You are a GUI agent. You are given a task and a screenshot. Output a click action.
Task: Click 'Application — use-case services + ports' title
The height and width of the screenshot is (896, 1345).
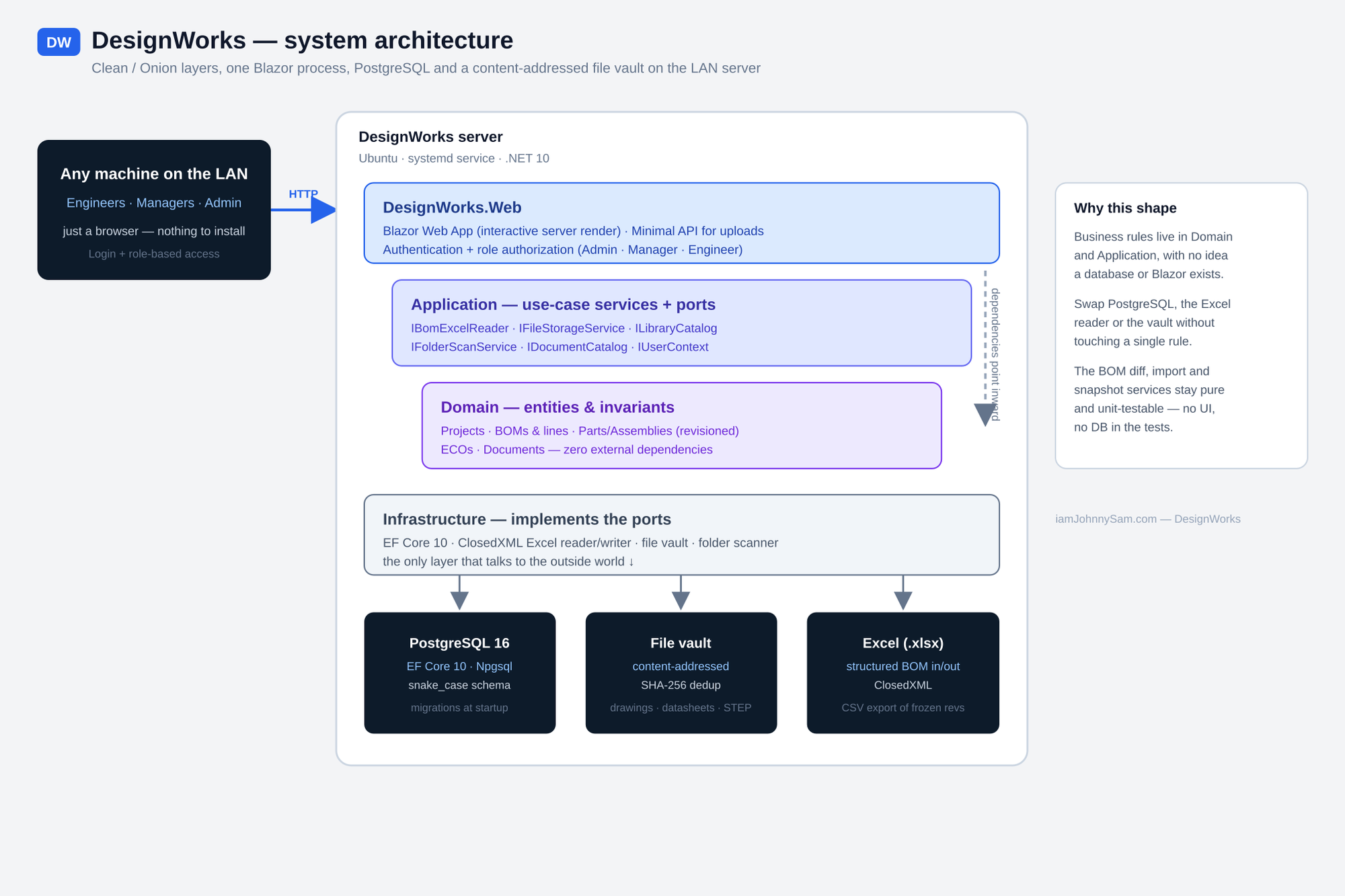click(x=563, y=304)
